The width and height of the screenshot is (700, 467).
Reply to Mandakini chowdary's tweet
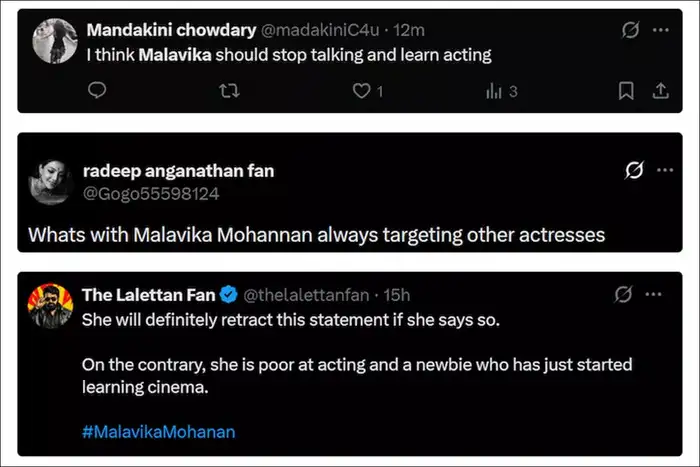[97, 91]
